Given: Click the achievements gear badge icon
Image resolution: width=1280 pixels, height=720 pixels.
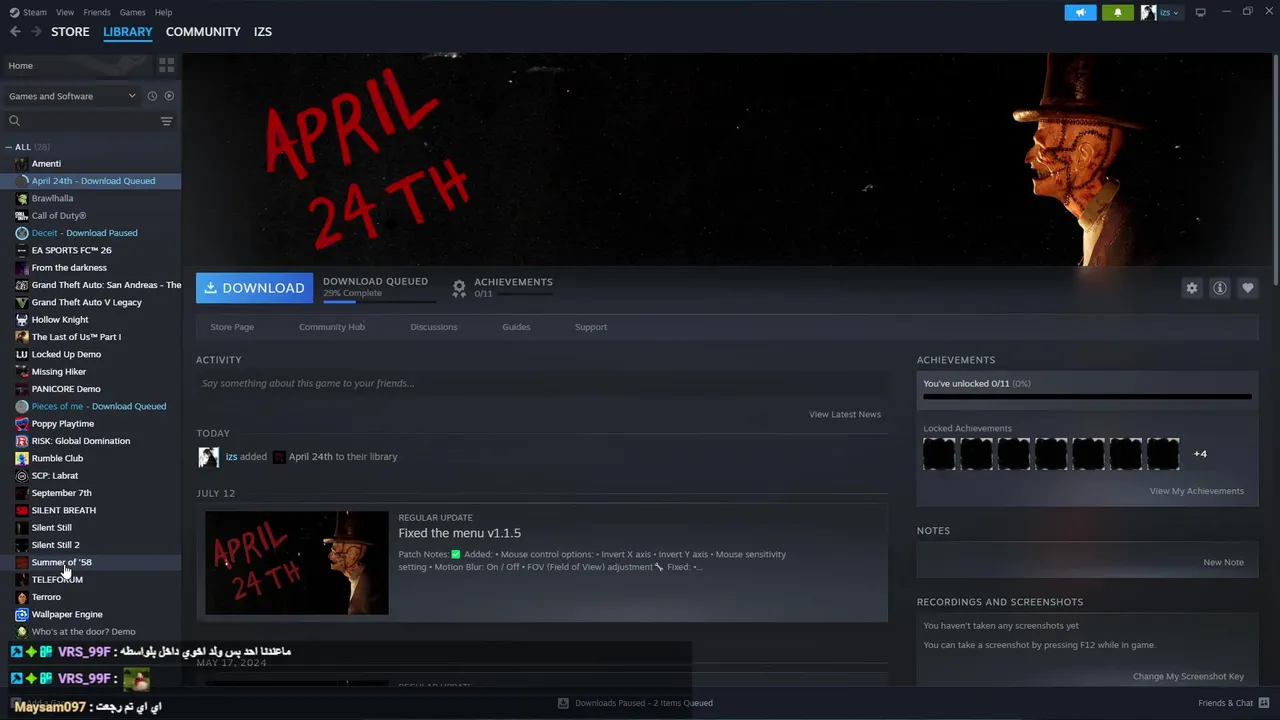Looking at the screenshot, I should tap(459, 288).
